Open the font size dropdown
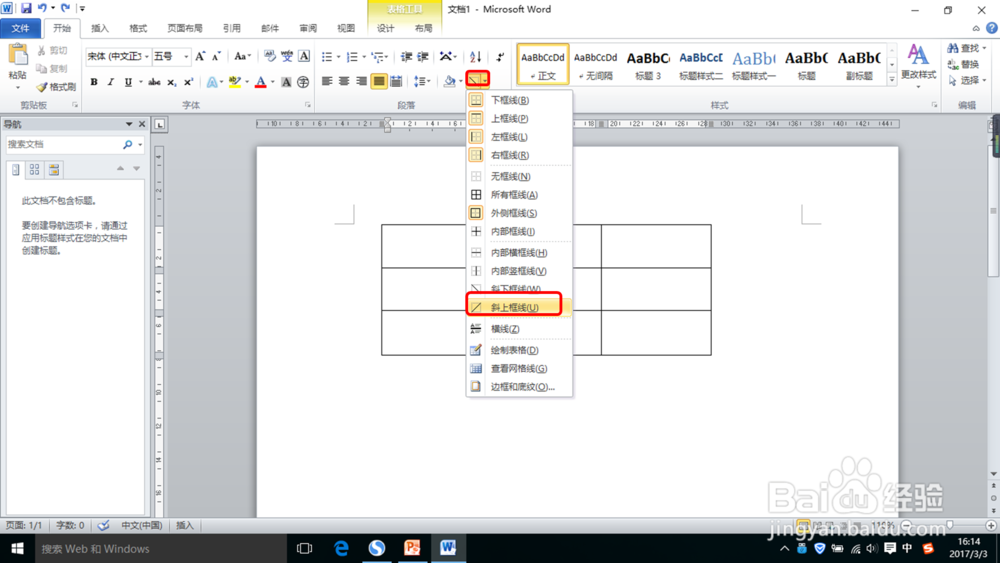 point(186,57)
